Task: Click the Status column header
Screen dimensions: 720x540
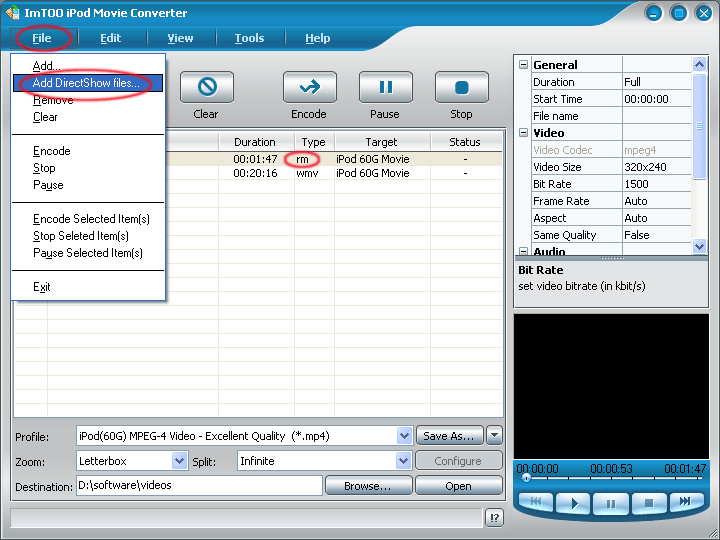Action: (466, 142)
